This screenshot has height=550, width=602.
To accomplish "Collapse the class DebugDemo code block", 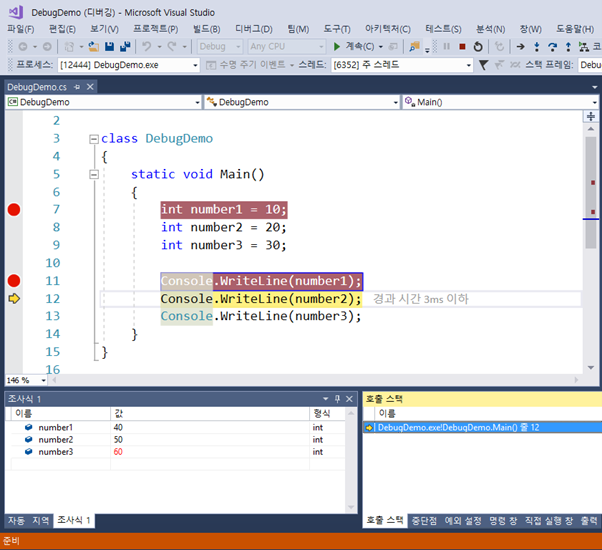I will pos(93,139).
